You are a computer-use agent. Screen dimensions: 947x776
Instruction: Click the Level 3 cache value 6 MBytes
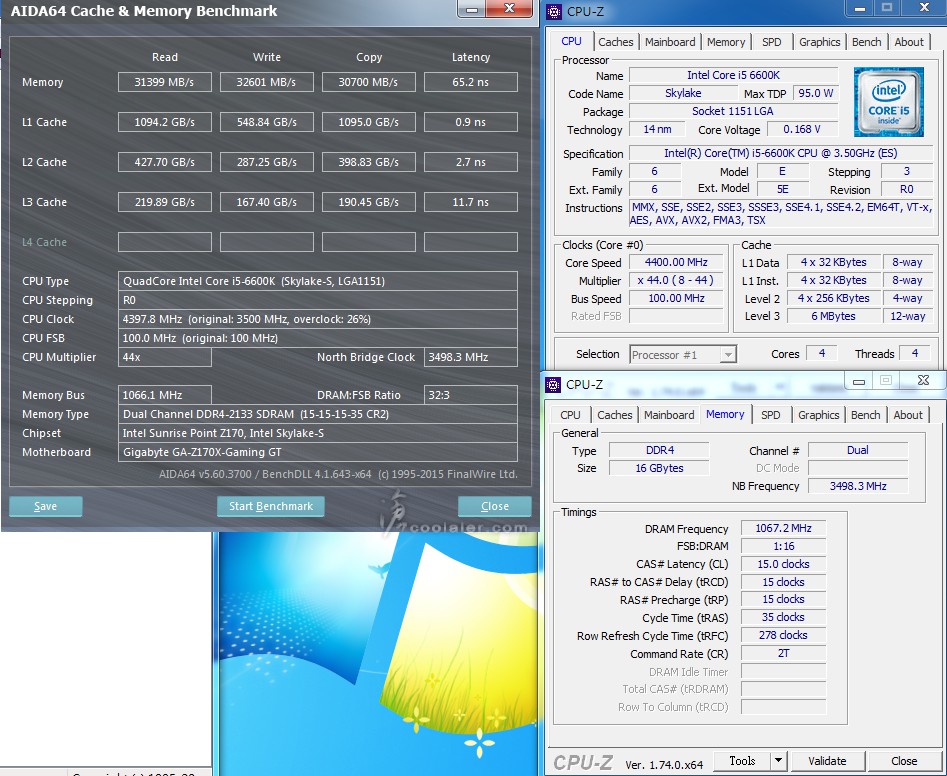833,316
